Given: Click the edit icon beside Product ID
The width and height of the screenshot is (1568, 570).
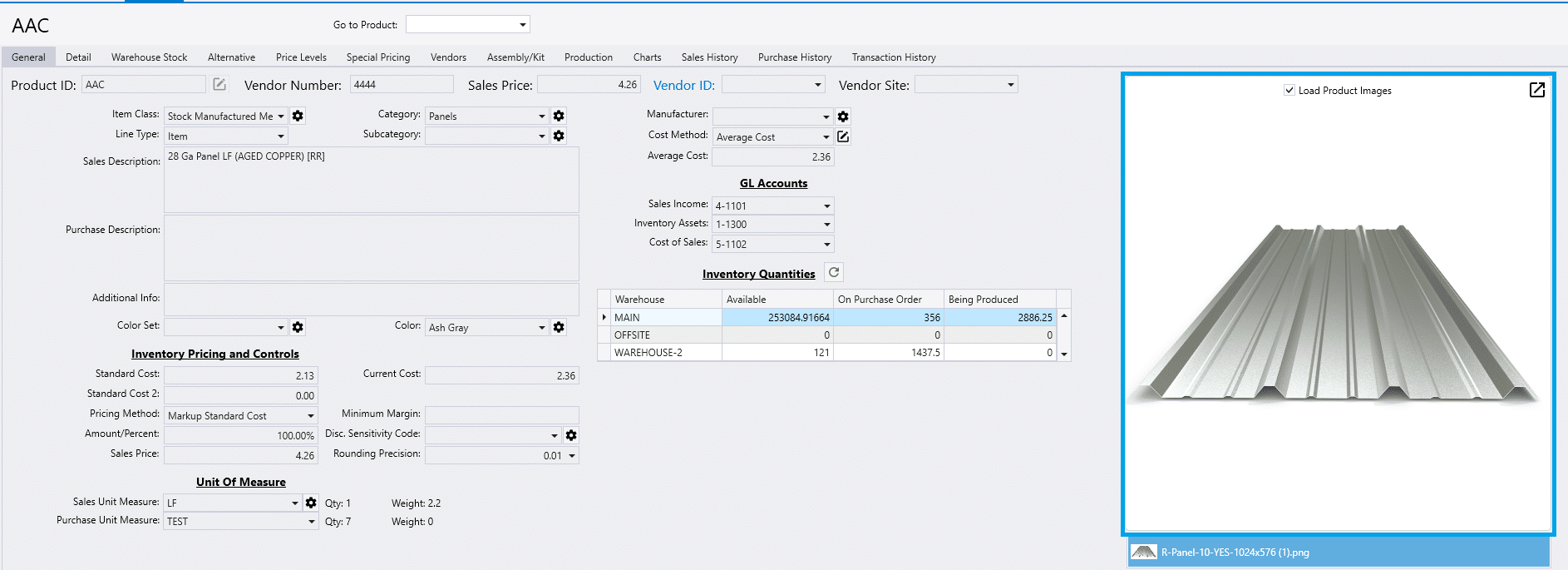Looking at the screenshot, I should tap(219, 84).
